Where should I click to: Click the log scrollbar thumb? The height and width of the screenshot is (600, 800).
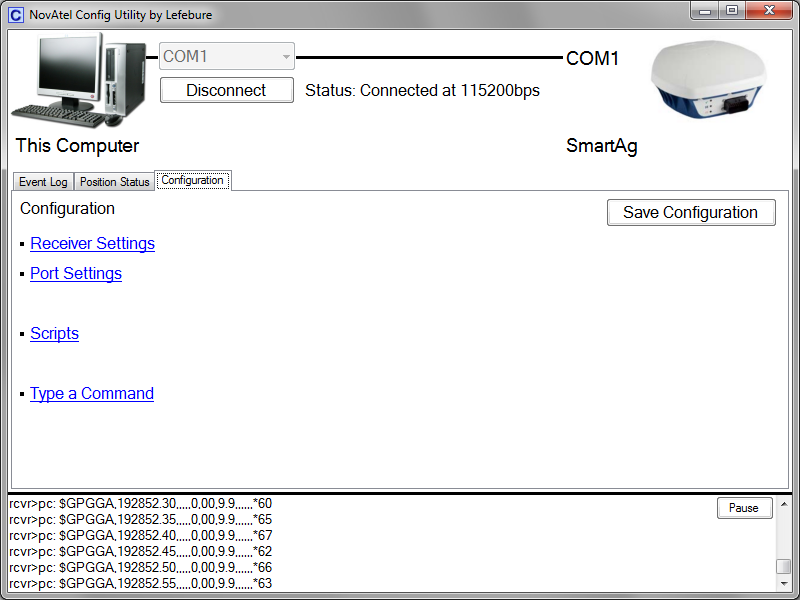point(784,567)
